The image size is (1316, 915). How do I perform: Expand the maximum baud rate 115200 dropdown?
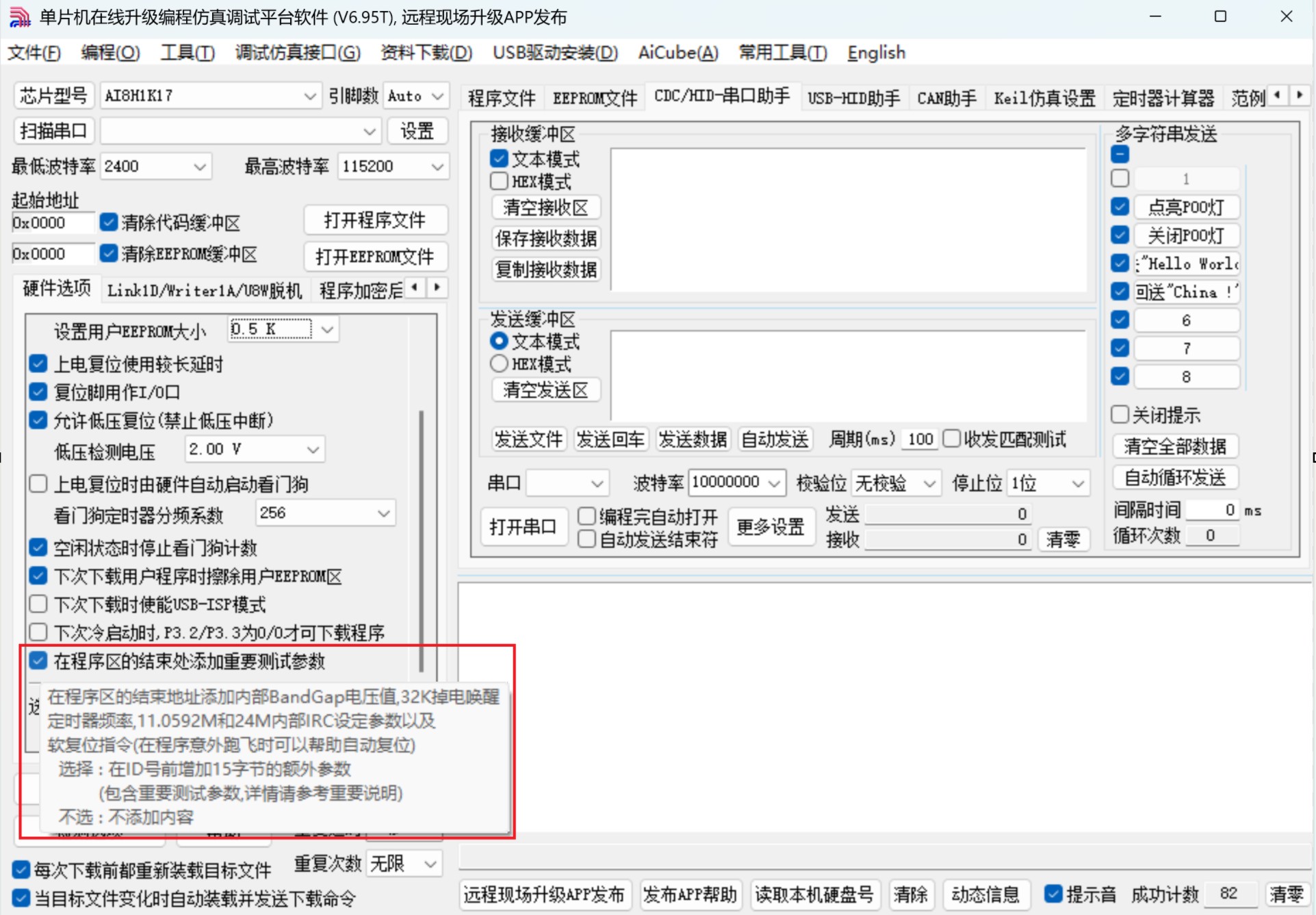(437, 167)
